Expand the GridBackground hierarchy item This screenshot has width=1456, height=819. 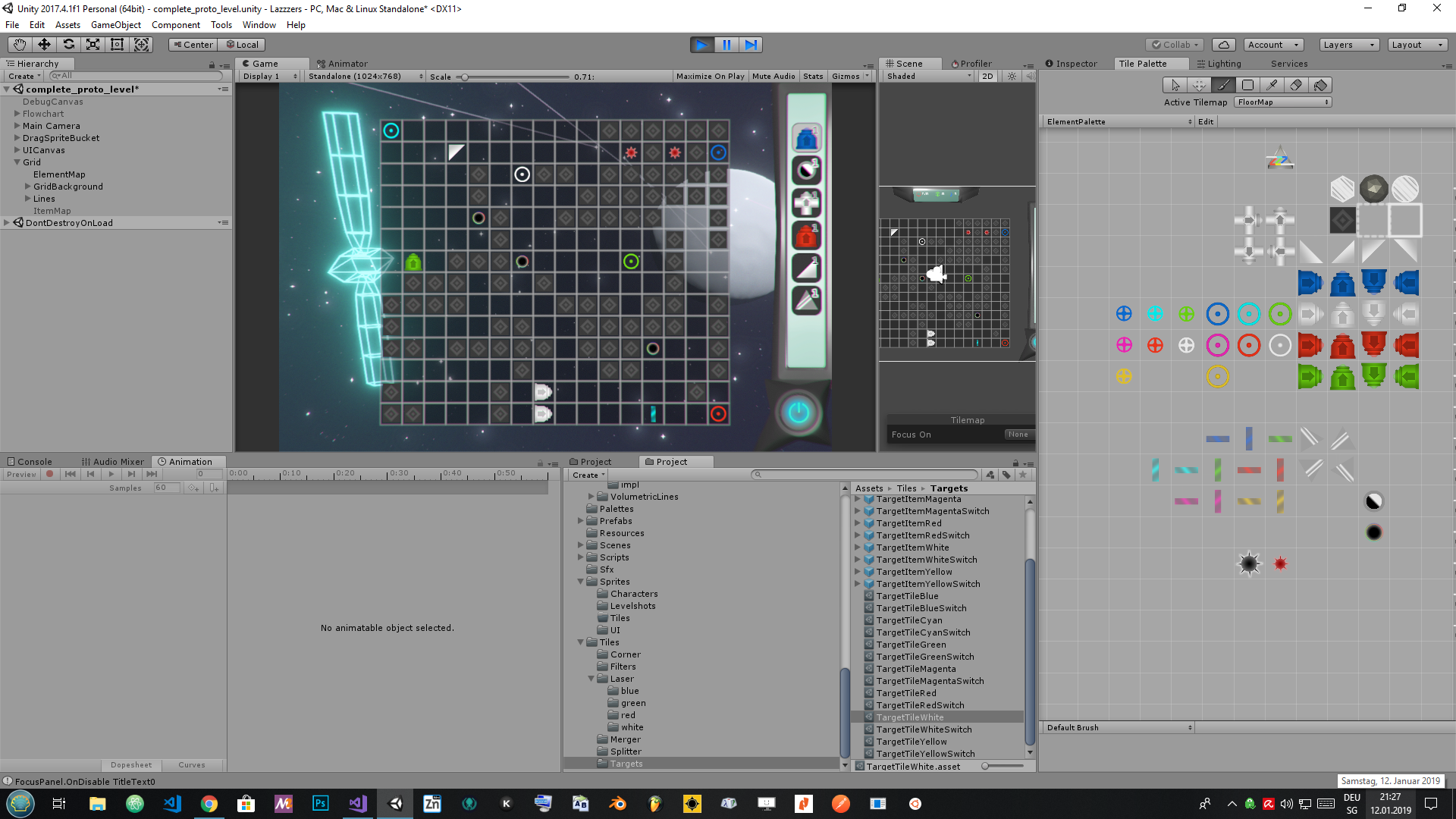28,187
